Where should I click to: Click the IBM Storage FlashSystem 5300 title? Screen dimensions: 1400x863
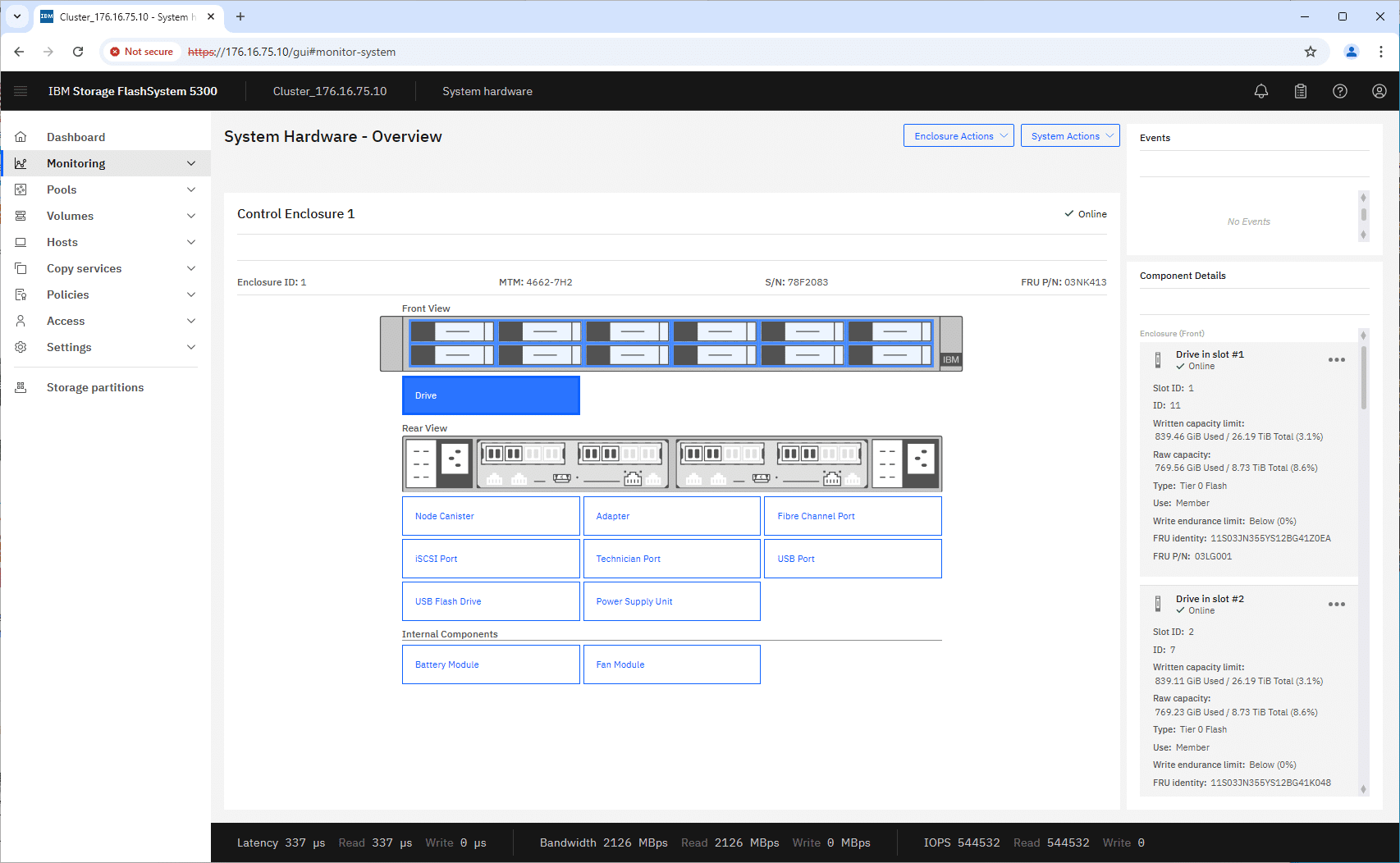point(133,91)
